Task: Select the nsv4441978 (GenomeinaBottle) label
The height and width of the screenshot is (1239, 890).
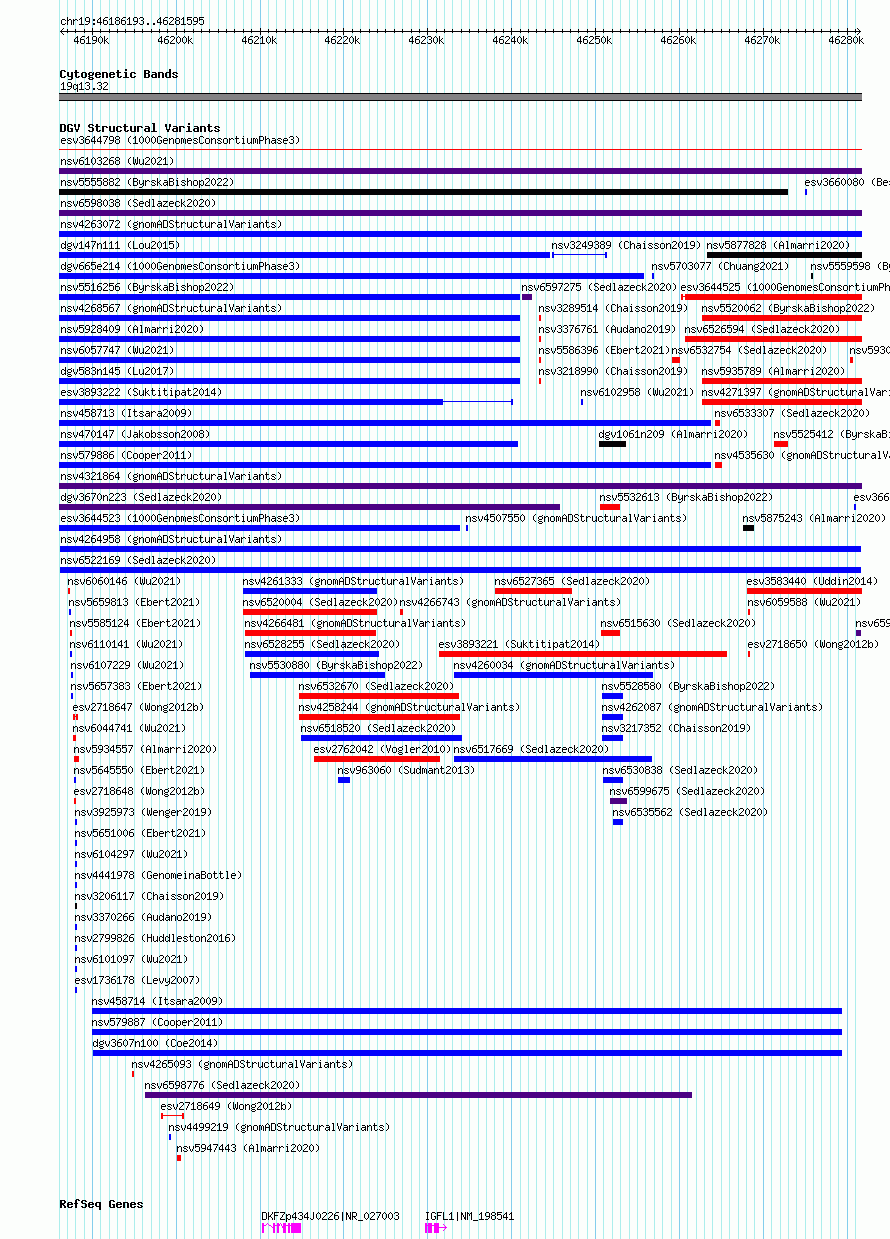Action: point(157,875)
